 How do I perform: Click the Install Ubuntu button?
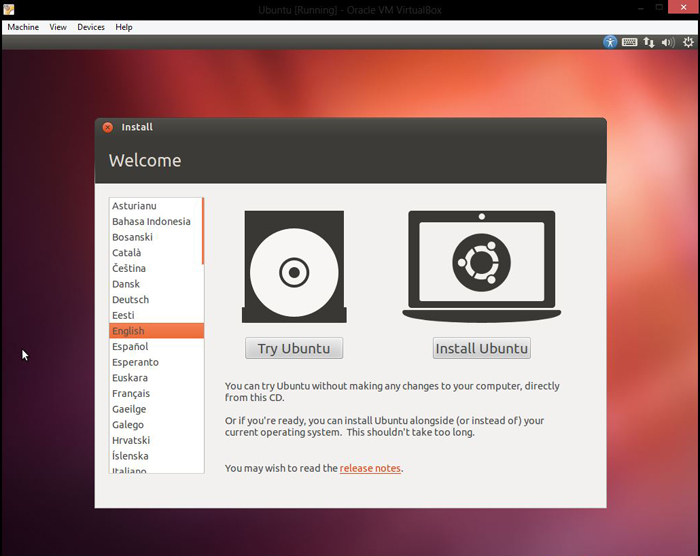click(x=482, y=348)
